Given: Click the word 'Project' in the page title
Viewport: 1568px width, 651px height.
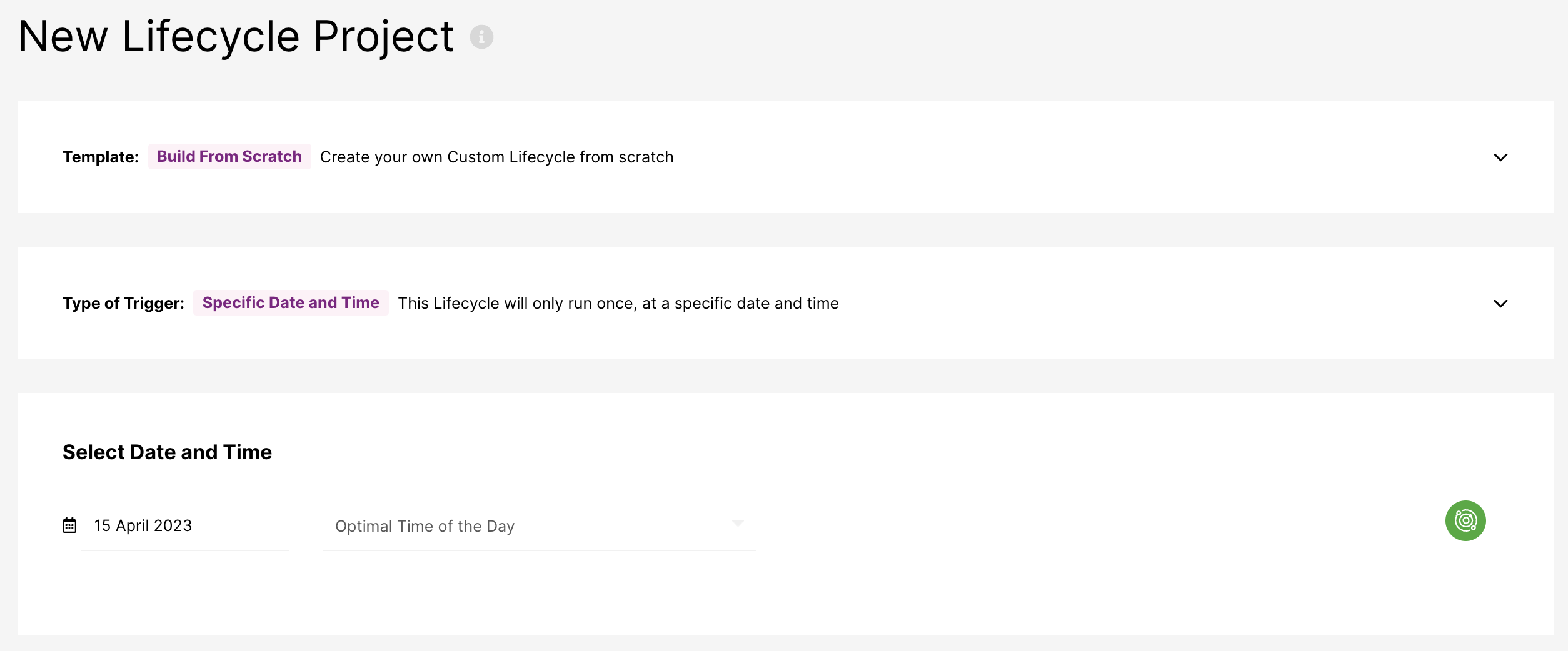Looking at the screenshot, I should click(x=383, y=36).
